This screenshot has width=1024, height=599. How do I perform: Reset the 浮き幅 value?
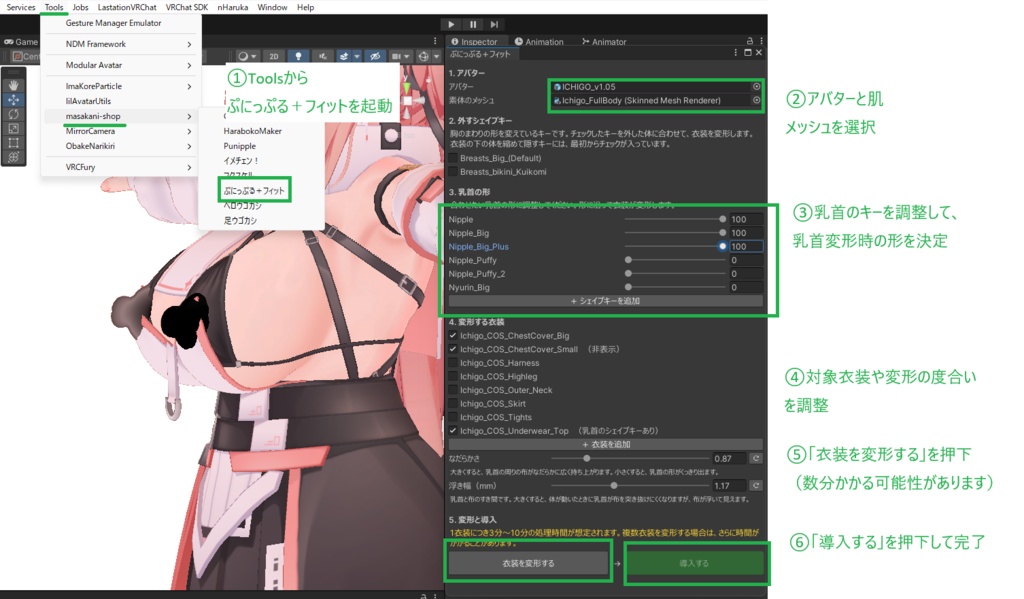tap(756, 486)
